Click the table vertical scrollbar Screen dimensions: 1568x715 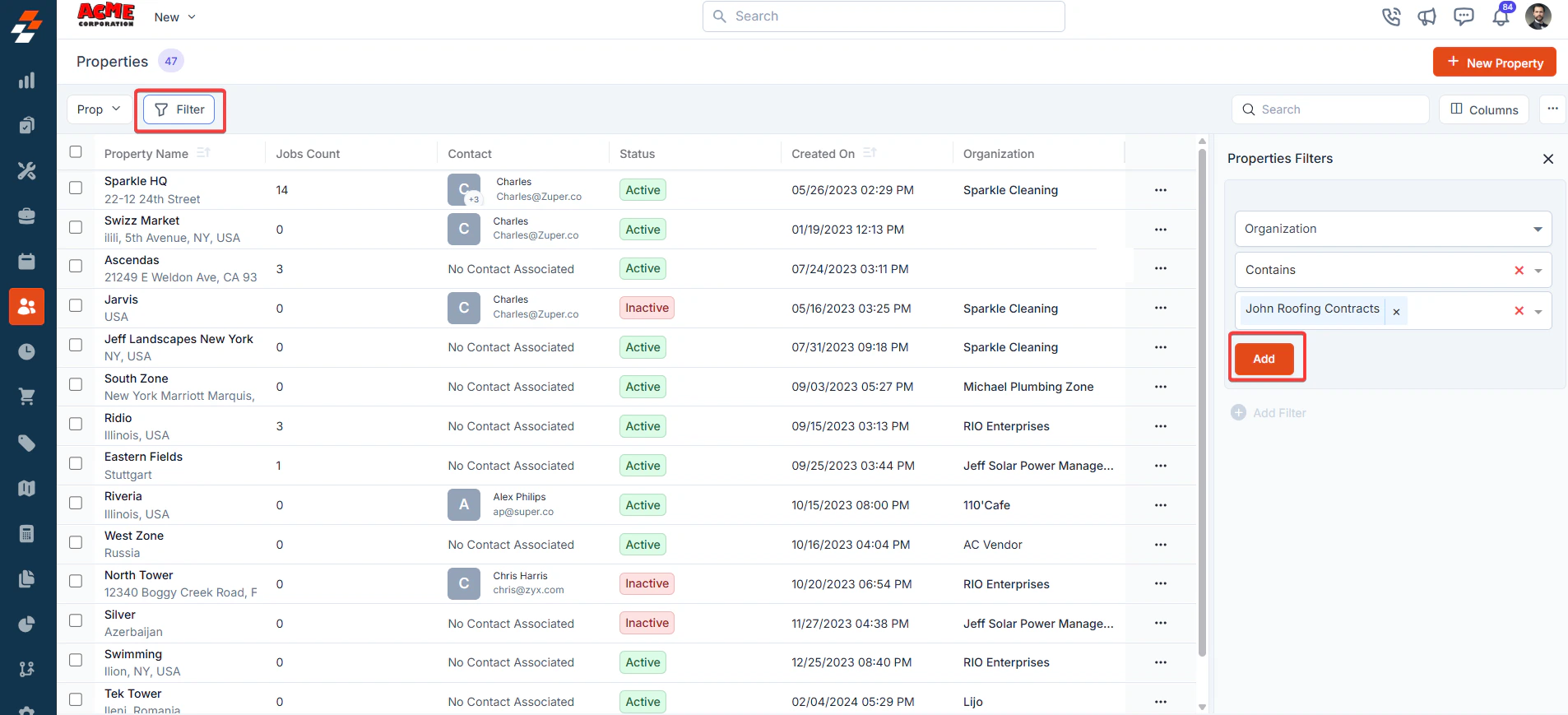[x=1202, y=402]
